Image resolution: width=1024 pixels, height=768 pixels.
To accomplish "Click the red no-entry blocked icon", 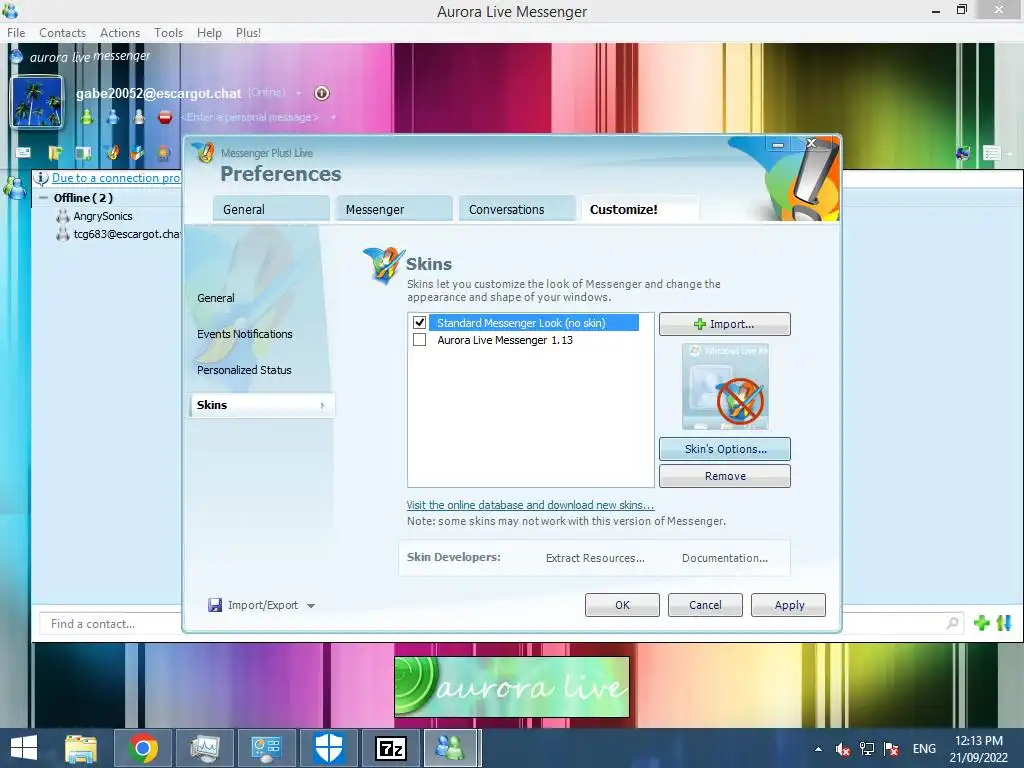I will [x=165, y=118].
